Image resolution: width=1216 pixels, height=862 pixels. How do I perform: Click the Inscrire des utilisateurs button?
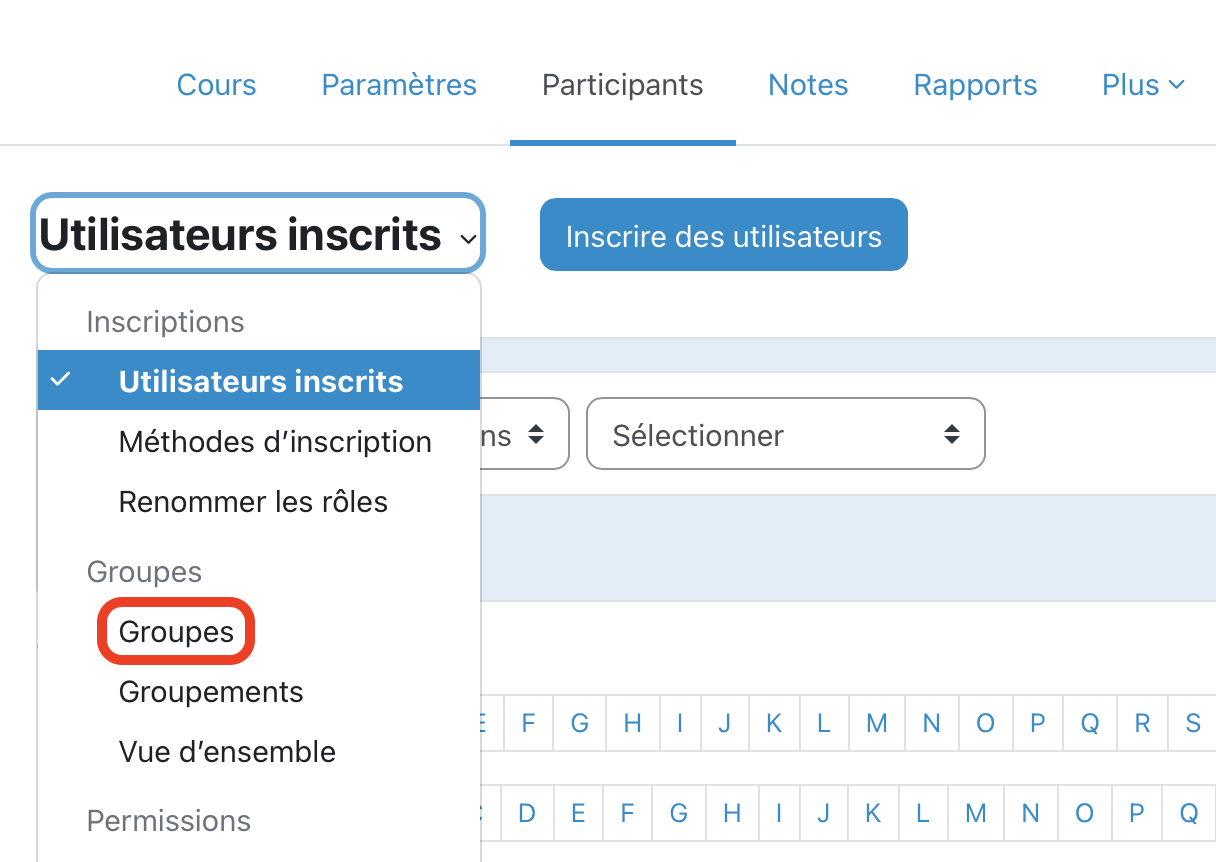coord(723,236)
